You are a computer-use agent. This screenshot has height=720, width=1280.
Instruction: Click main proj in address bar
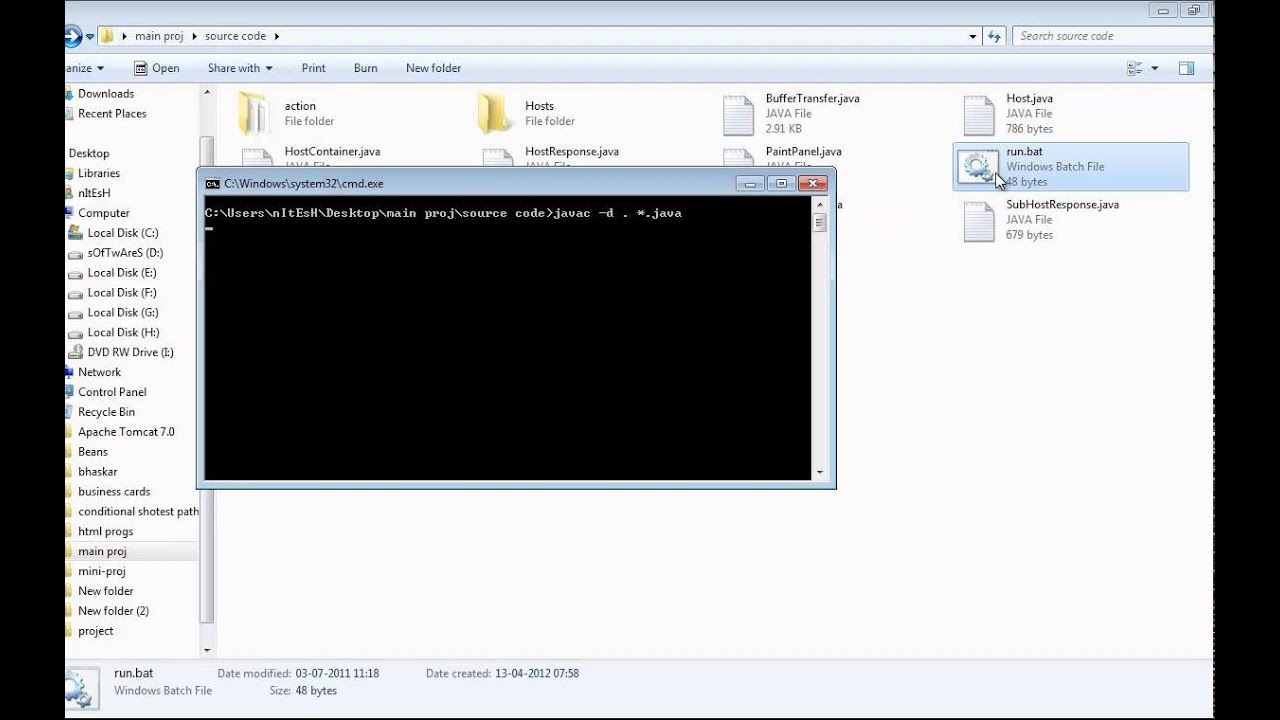pyautogui.click(x=159, y=36)
